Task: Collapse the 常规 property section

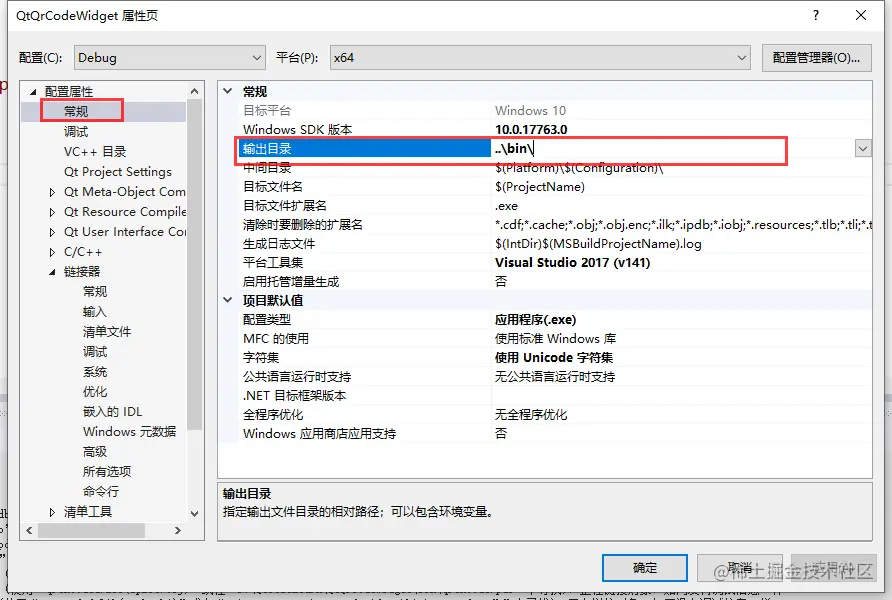Action: pos(228,91)
